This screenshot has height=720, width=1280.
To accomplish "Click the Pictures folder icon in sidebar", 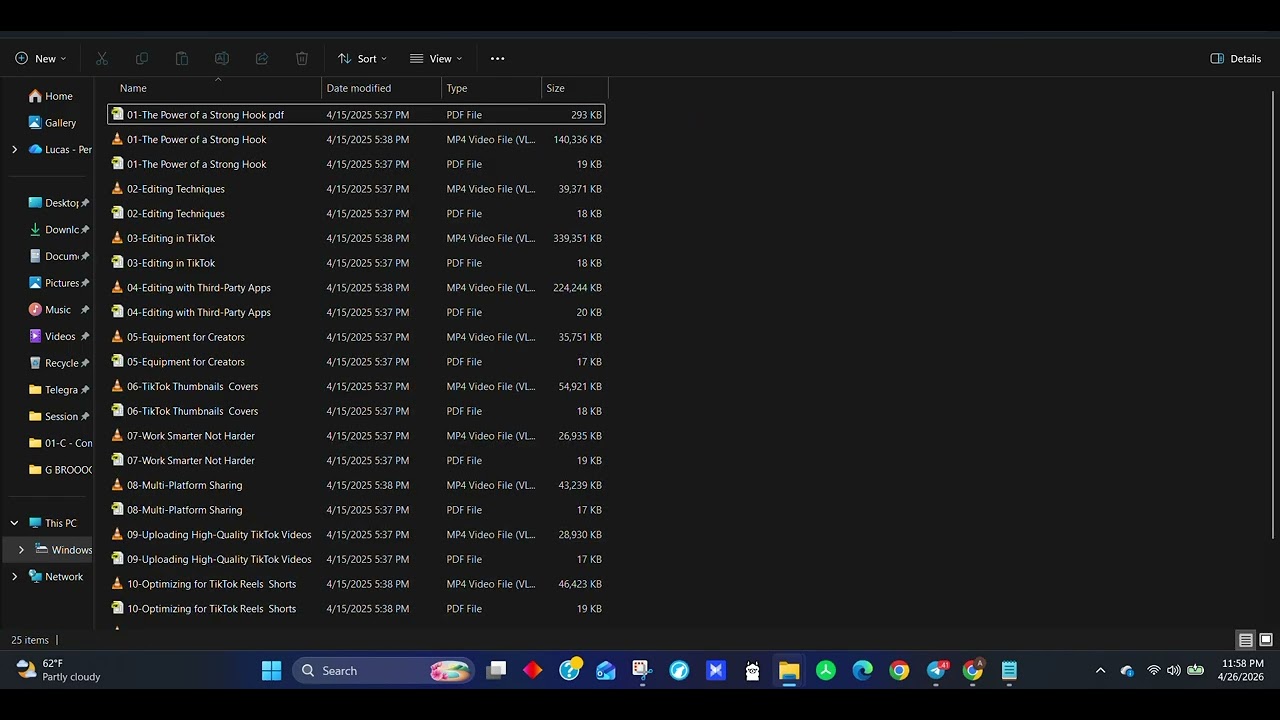I will pyautogui.click(x=36, y=283).
